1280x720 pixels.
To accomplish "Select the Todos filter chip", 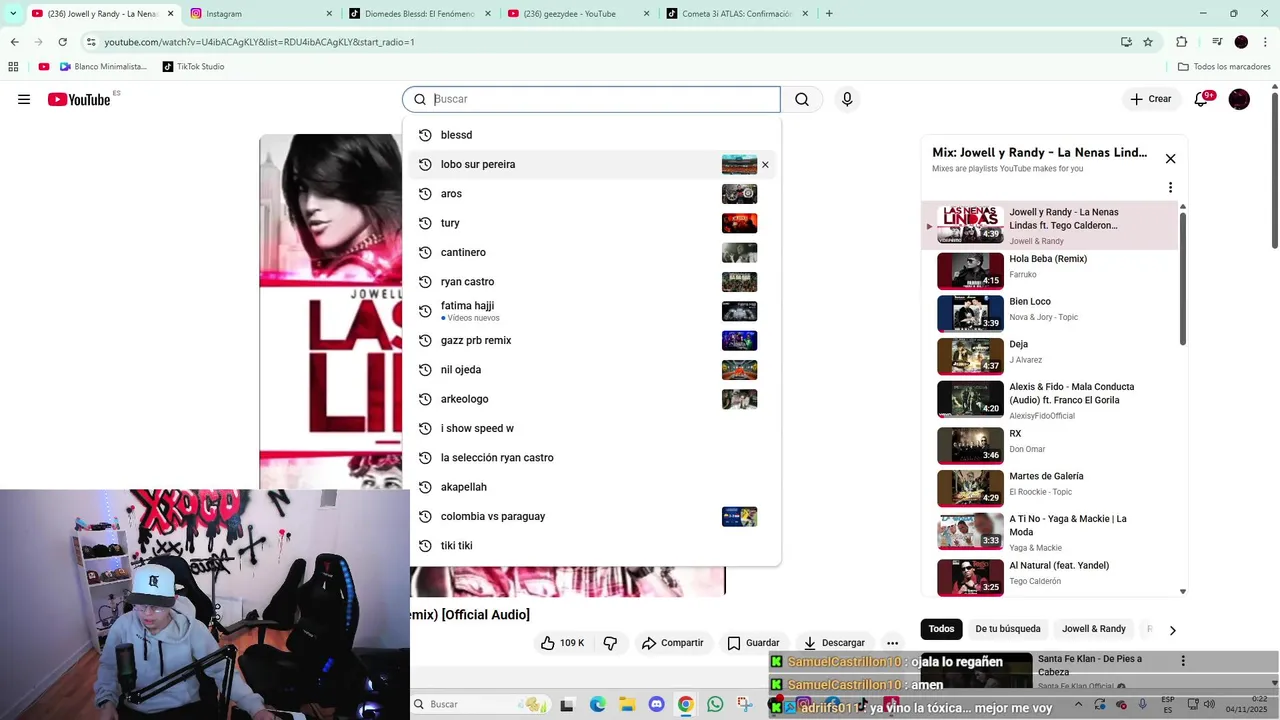I will click(x=941, y=629).
